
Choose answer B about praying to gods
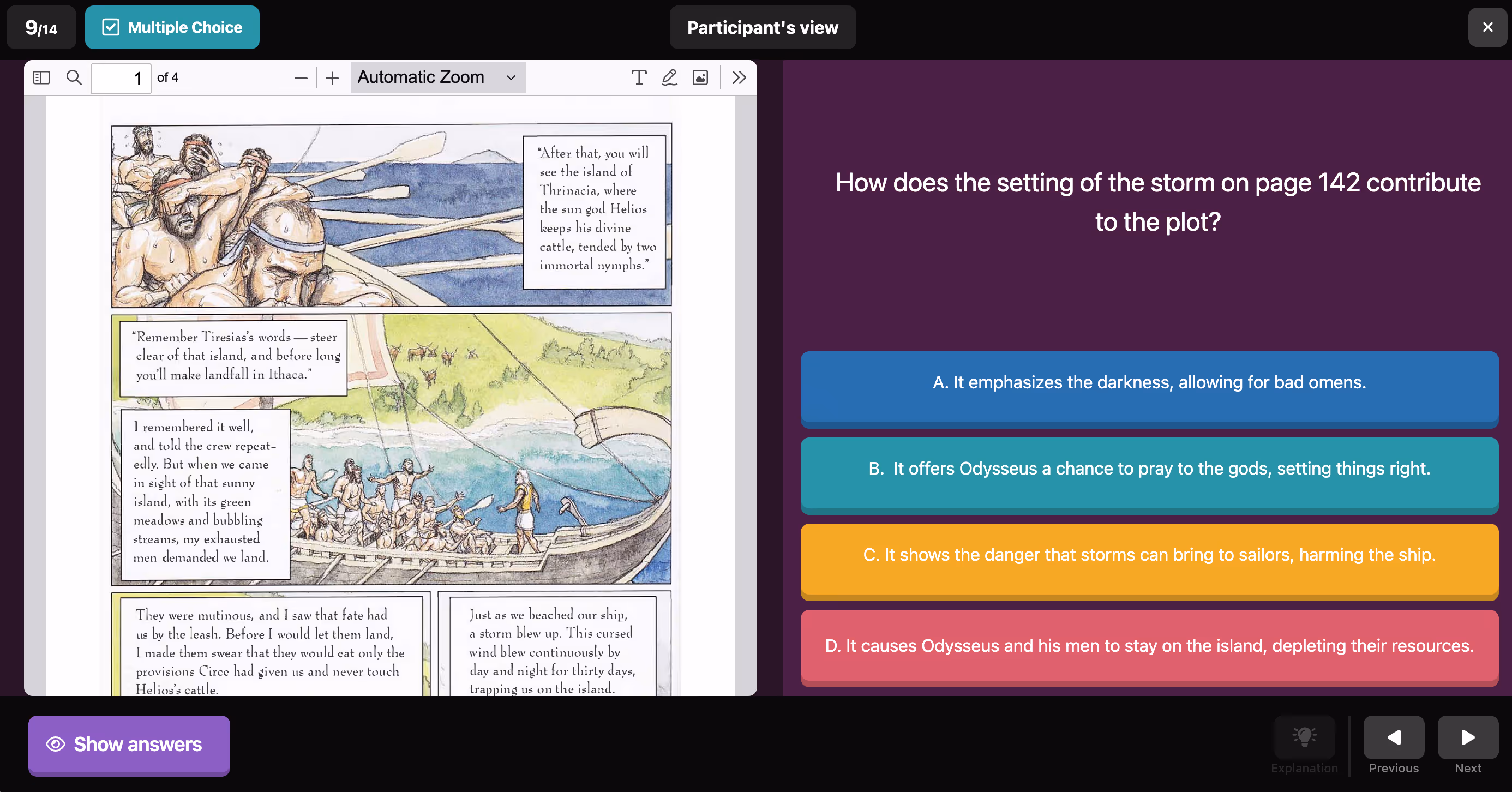pos(1149,475)
